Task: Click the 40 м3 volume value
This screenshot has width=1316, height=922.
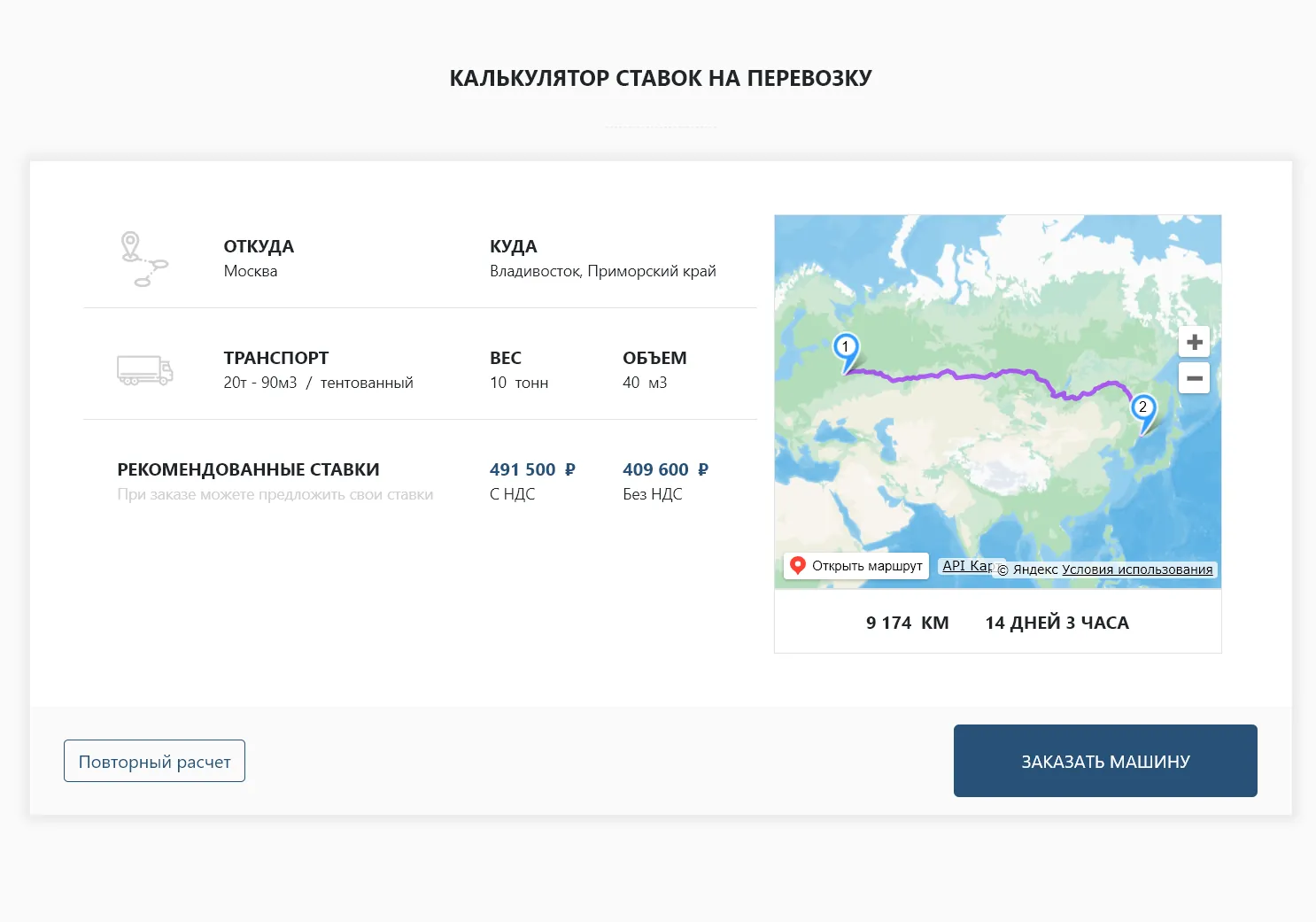Action: click(645, 383)
